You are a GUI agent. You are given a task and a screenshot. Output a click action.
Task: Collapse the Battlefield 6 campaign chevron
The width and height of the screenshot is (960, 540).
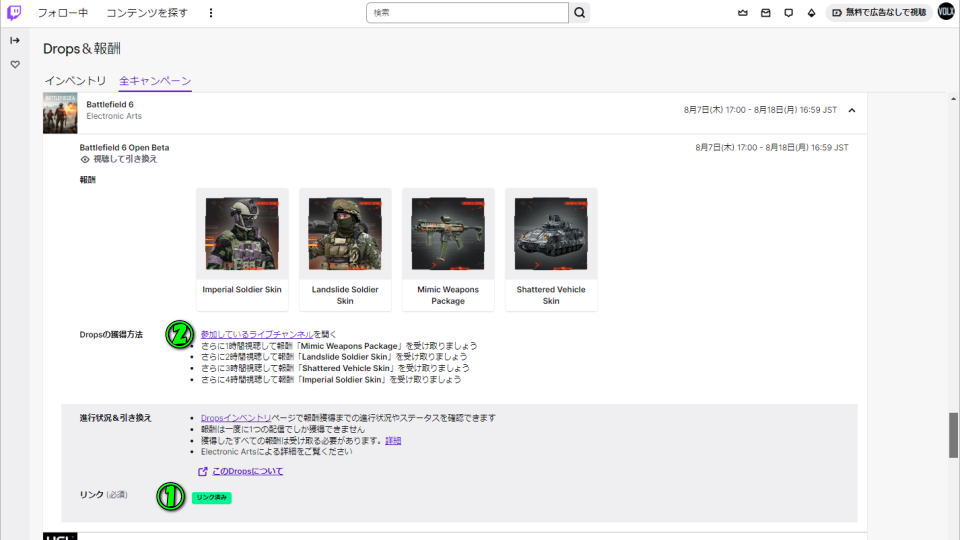click(x=852, y=110)
